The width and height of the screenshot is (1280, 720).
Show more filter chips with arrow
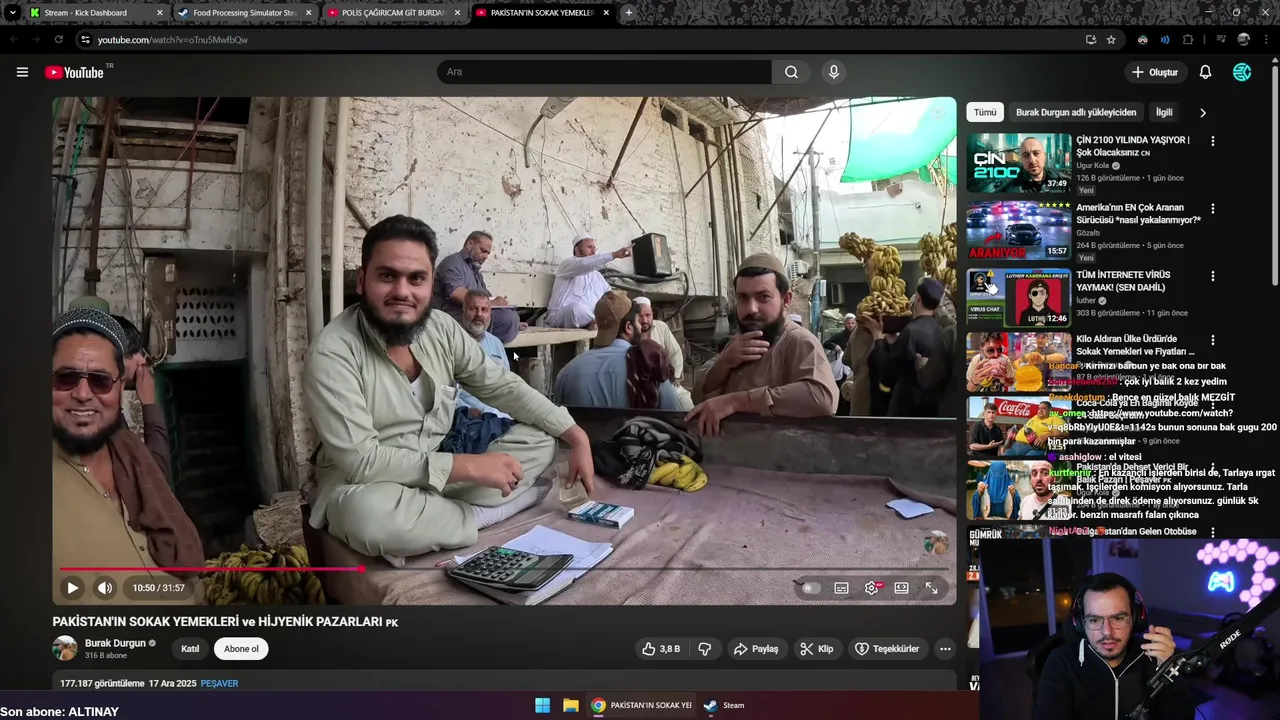coord(1203,113)
